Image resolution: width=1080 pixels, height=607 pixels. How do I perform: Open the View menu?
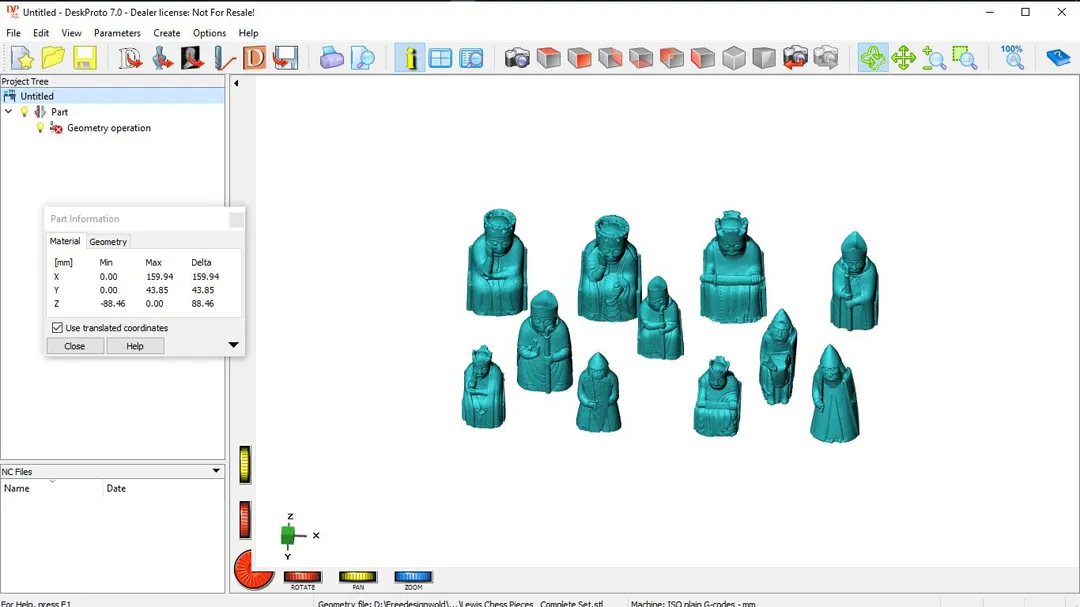click(x=71, y=33)
